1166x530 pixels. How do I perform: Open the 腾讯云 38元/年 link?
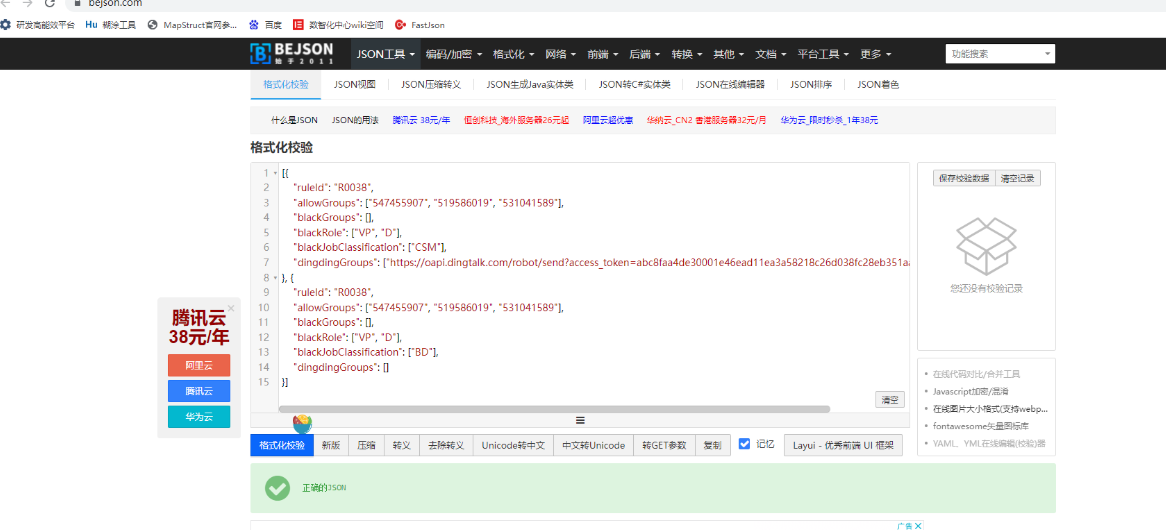pyautogui.click(x=422, y=120)
